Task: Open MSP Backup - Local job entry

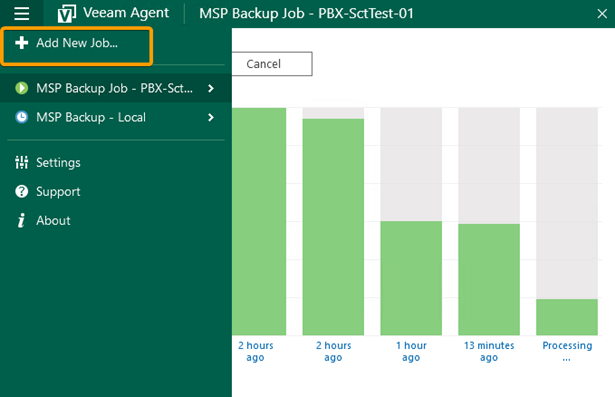Action: click(116, 117)
